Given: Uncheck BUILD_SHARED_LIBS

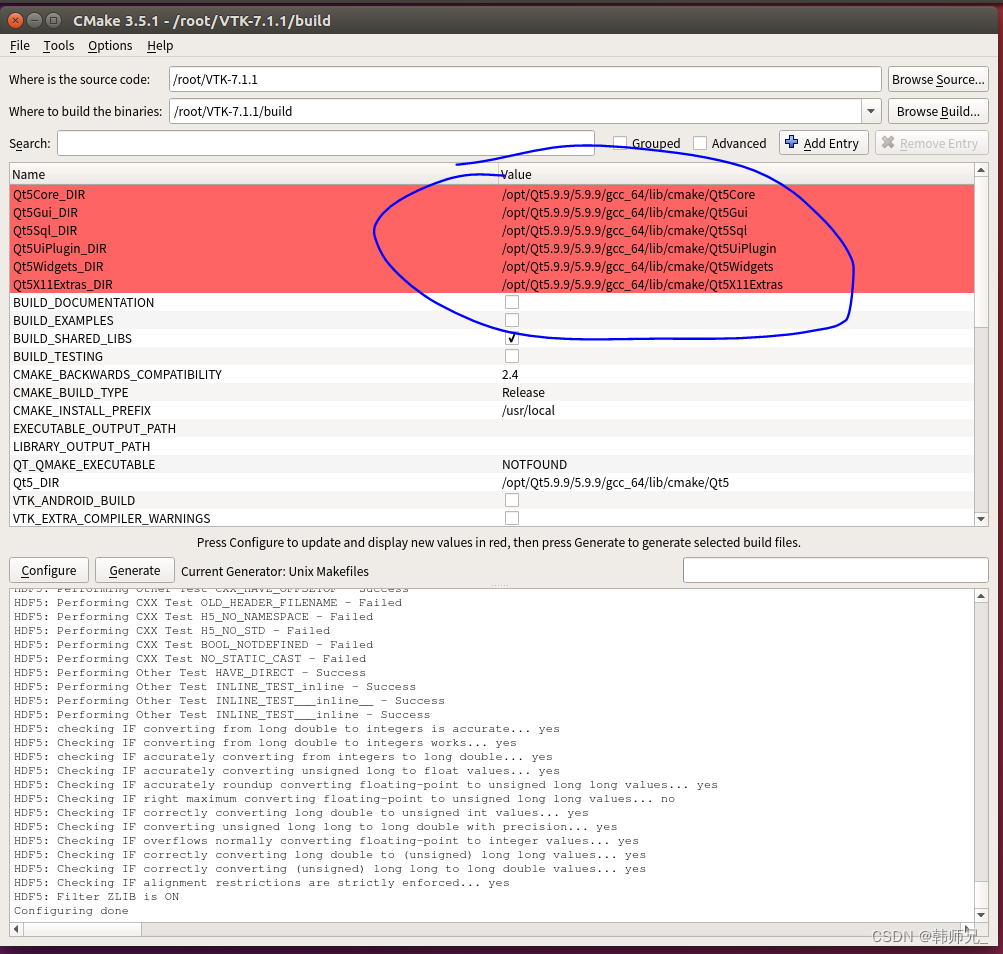Looking at the screenshot, I should [511, 338].
